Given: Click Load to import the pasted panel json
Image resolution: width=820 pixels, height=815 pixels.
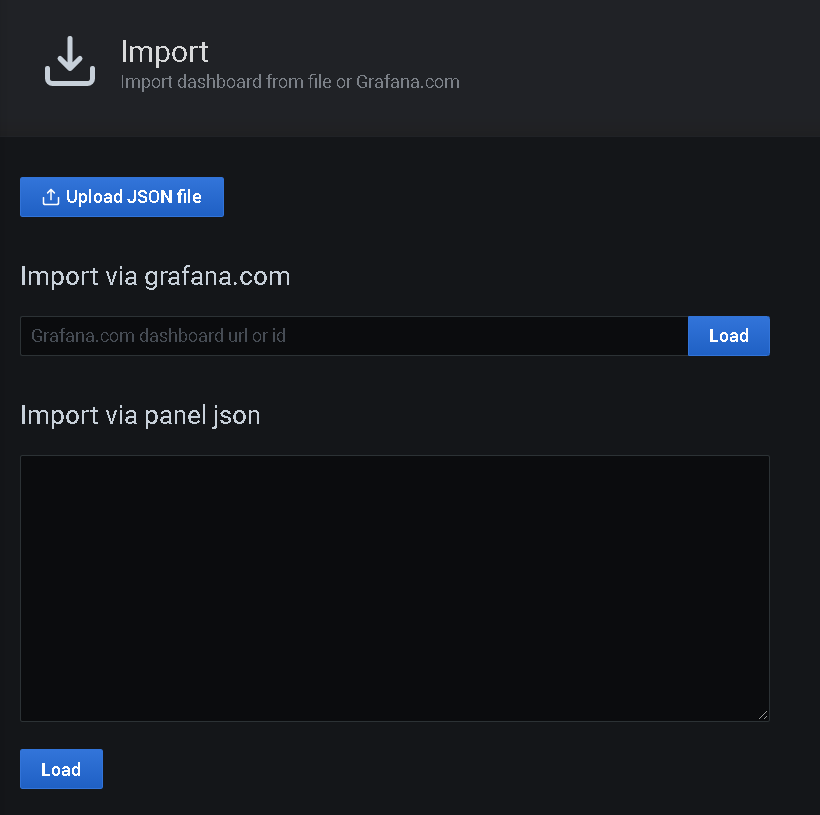Looking at the screenshot, I should point(61,769).
